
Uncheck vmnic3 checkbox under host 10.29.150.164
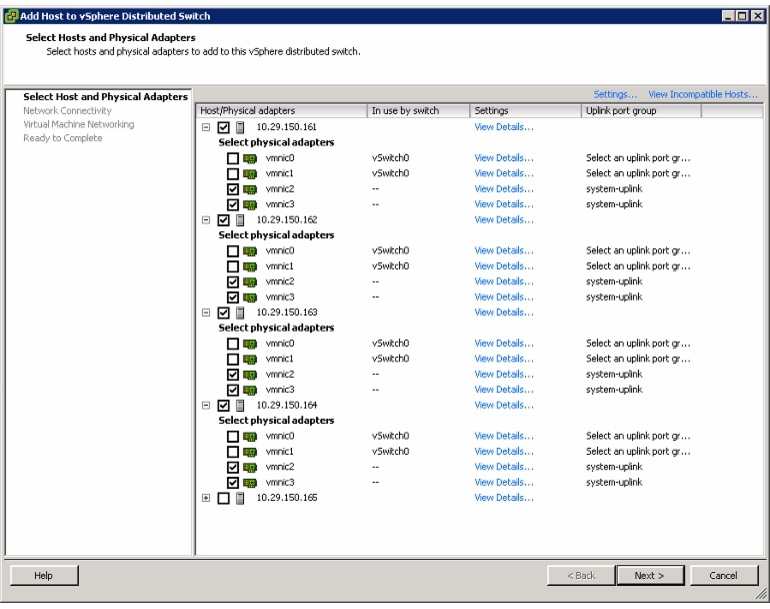coord(233,483)
